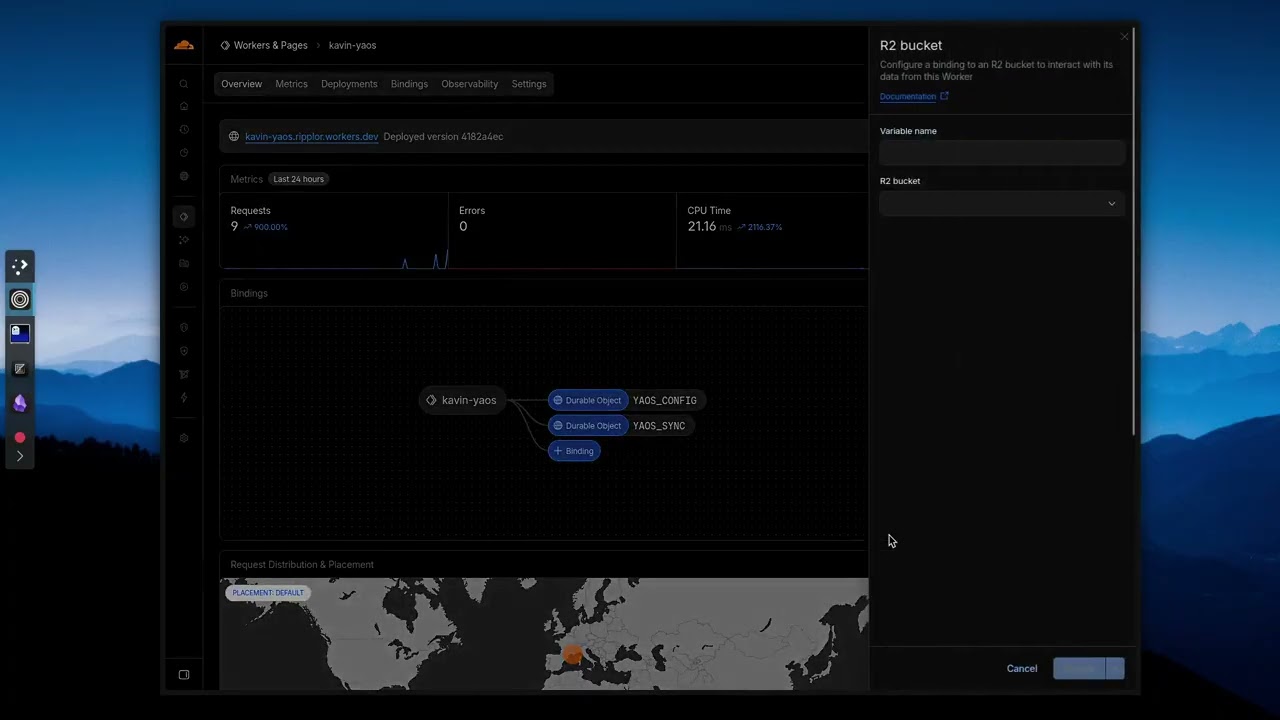This screenshot has height=720, width=1280.
Task: Open the Deployments tab
Action: pos(349,84)
